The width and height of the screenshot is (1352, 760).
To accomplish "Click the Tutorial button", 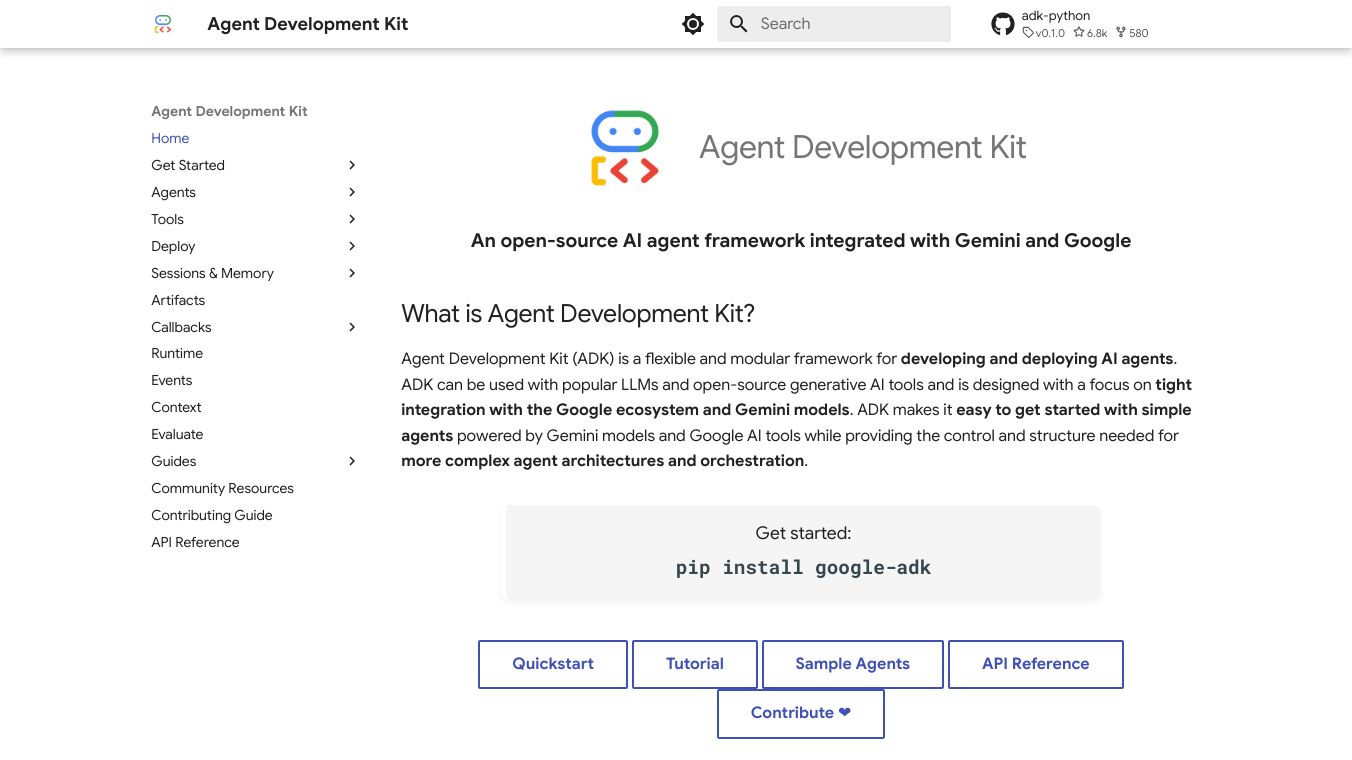I will pos(695,664).
